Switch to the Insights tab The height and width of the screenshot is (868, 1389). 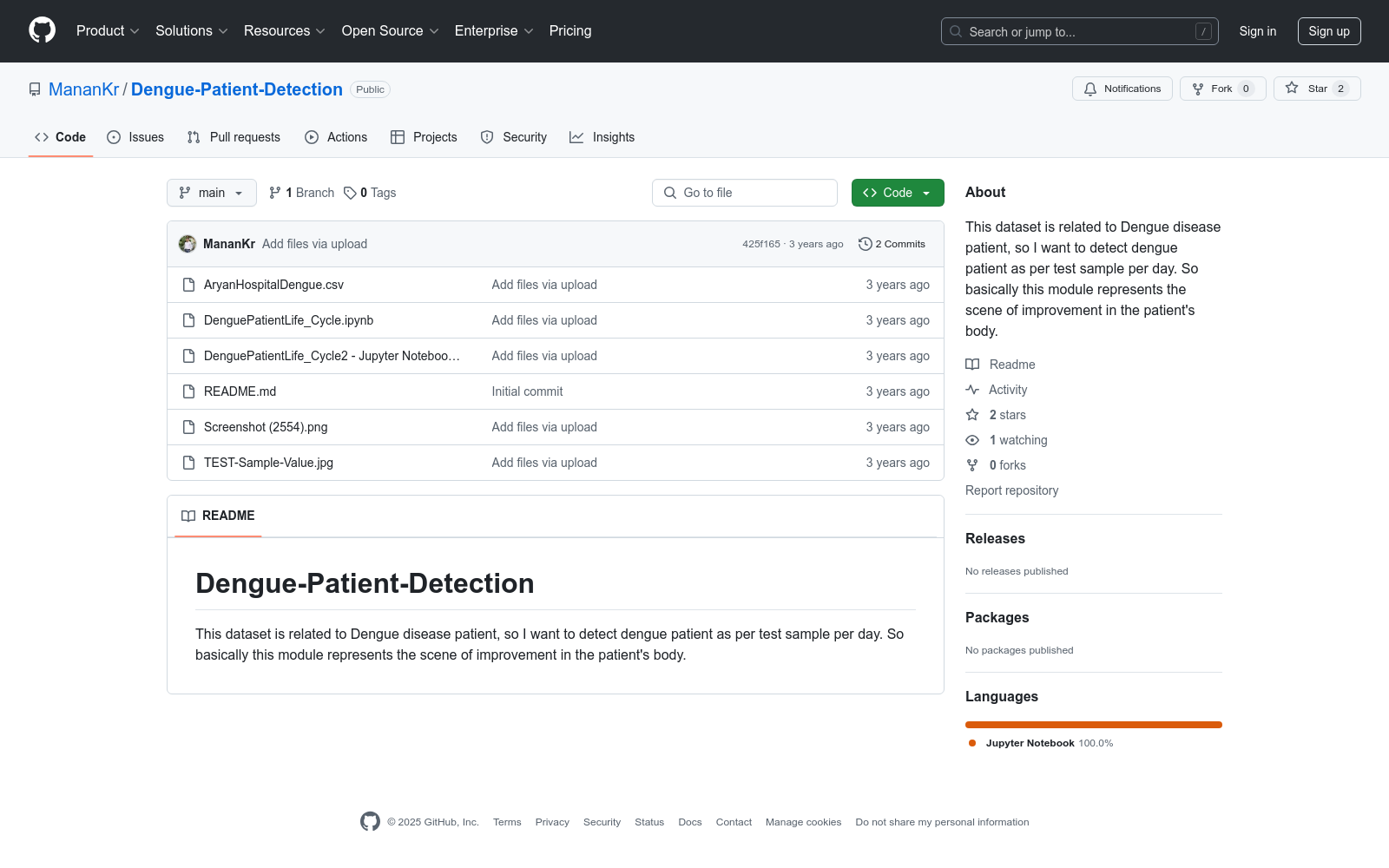[602, 137]
